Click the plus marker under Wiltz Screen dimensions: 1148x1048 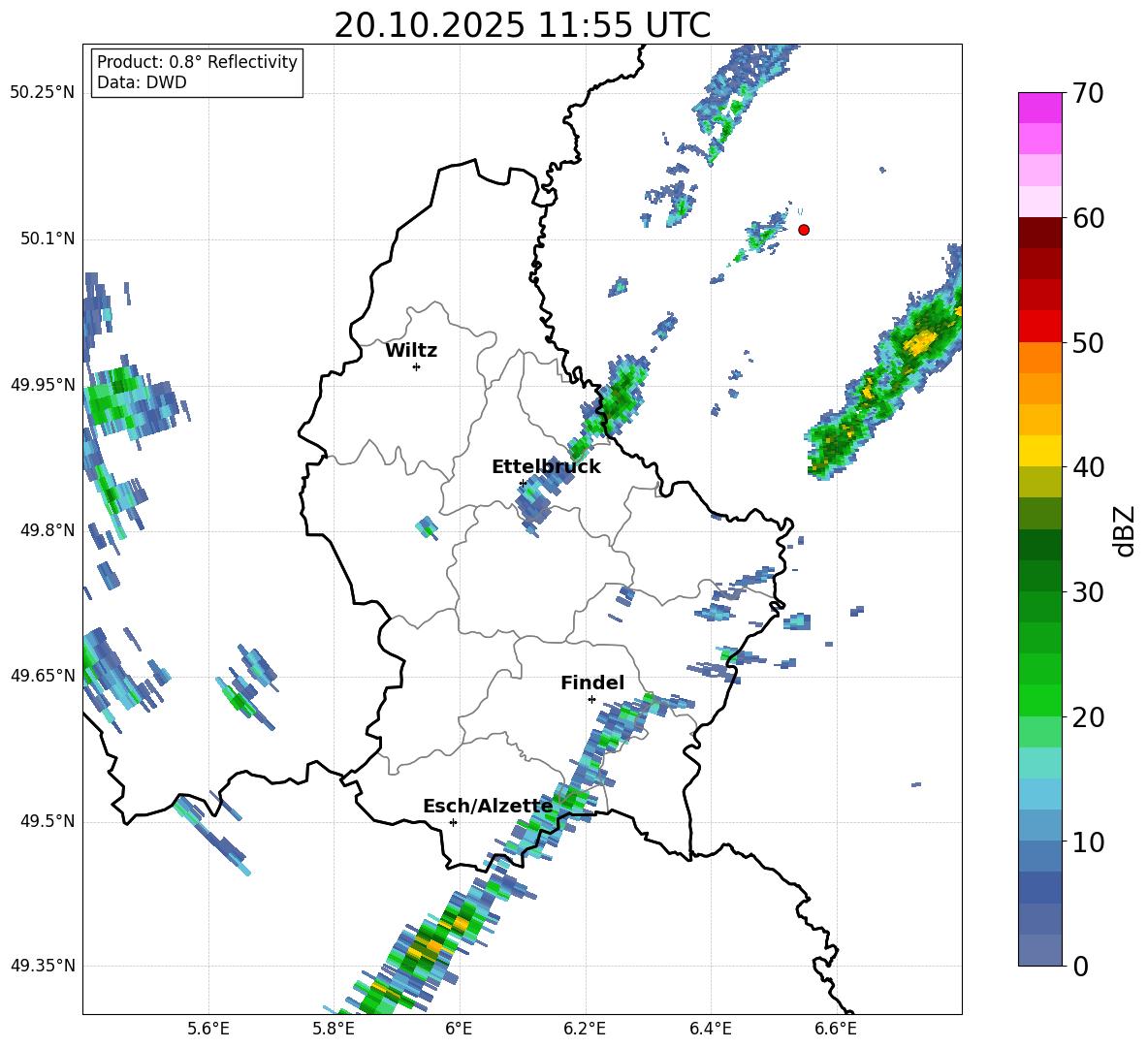(x=417, y=367)
